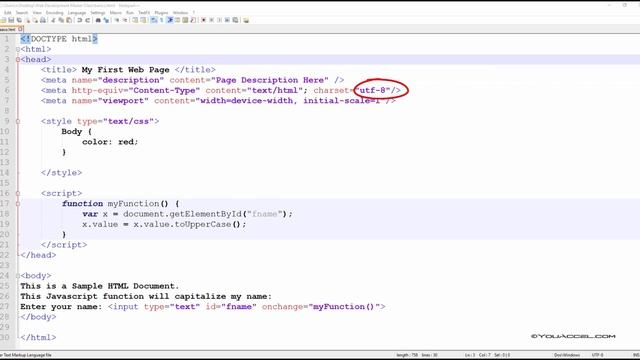Open the Run menu
The width and height of the screenshot is (640, 360).
point(130,13)
